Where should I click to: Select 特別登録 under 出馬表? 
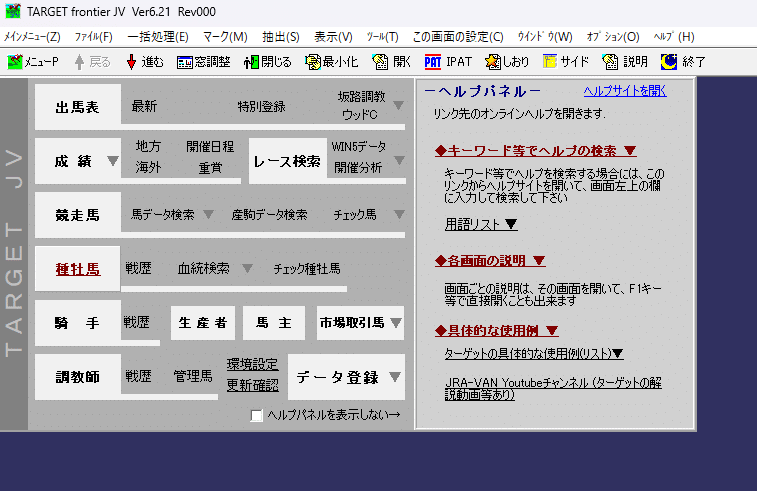click(261, 107)
